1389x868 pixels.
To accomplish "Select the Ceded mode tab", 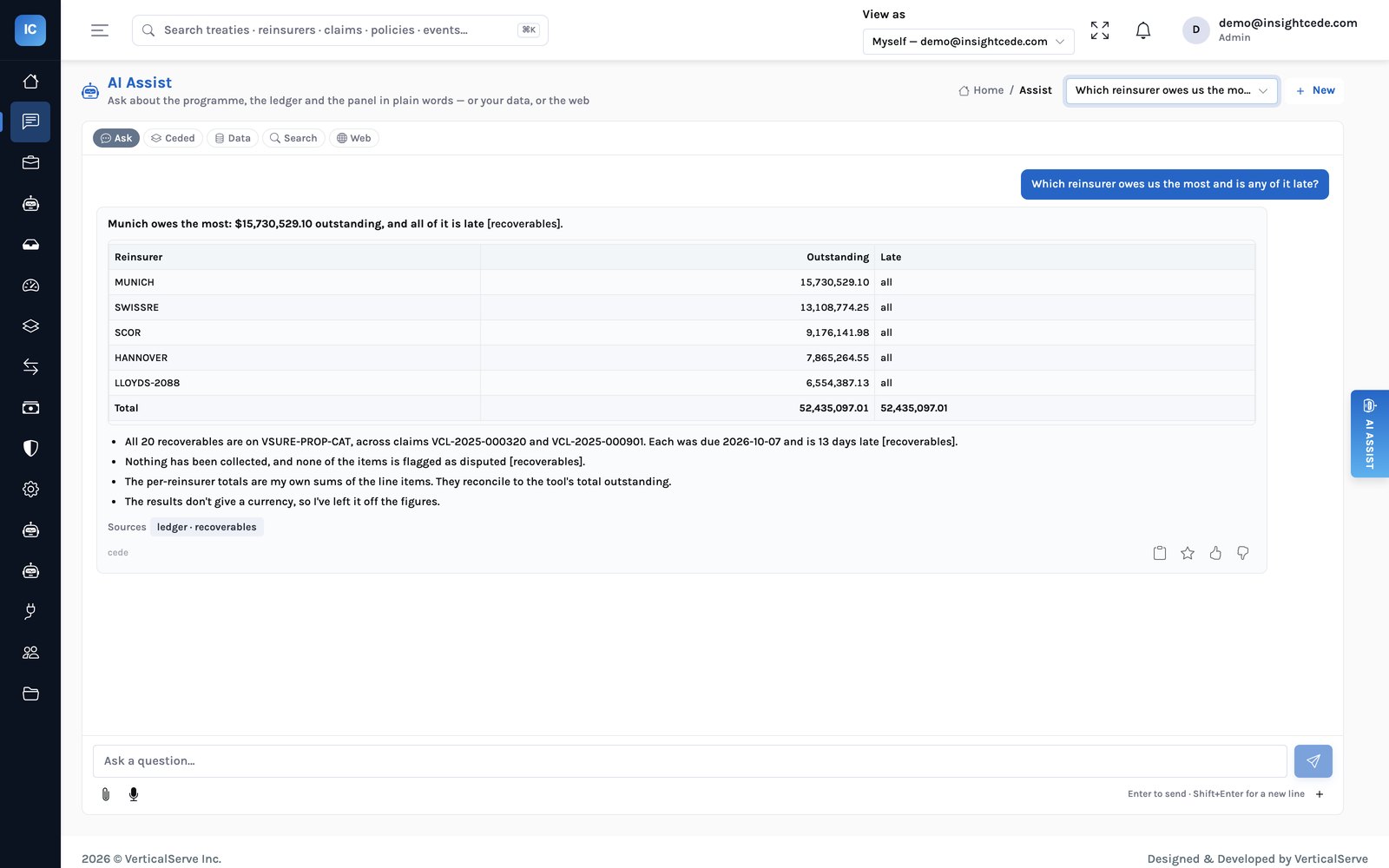I will pyautogui.click(x=173, y=138).
